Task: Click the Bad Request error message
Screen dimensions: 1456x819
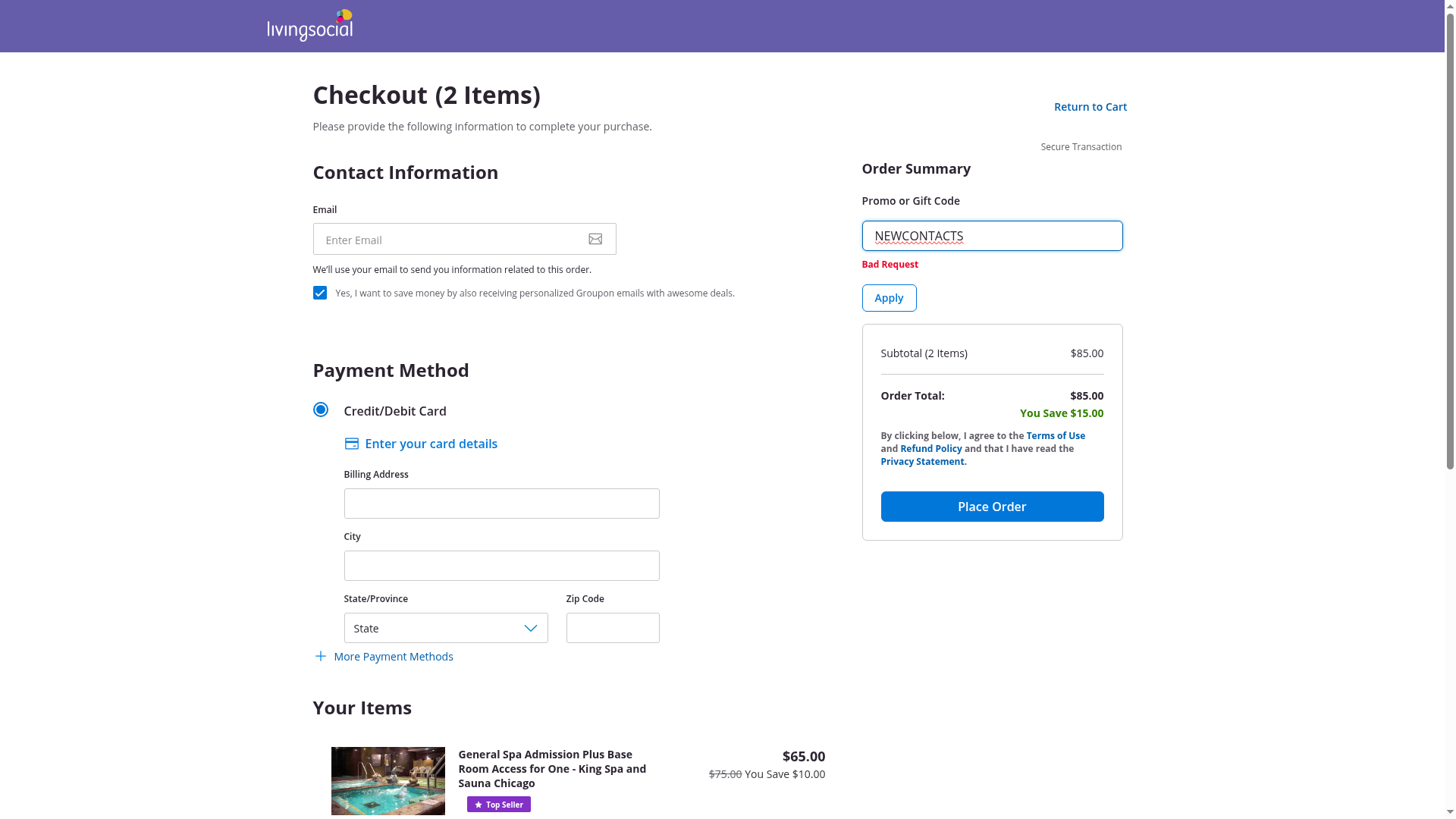Action: 890,265
